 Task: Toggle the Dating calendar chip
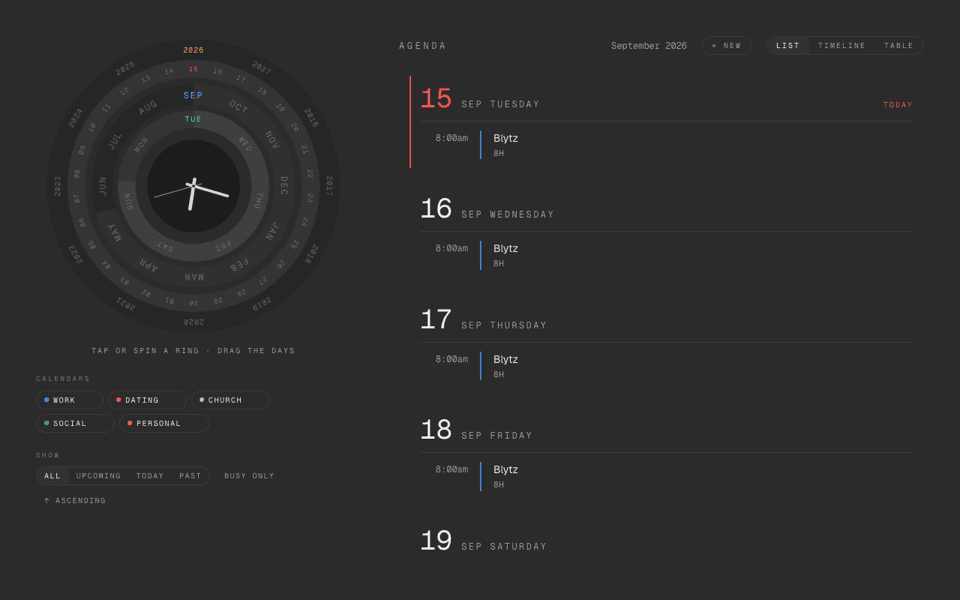147,400
